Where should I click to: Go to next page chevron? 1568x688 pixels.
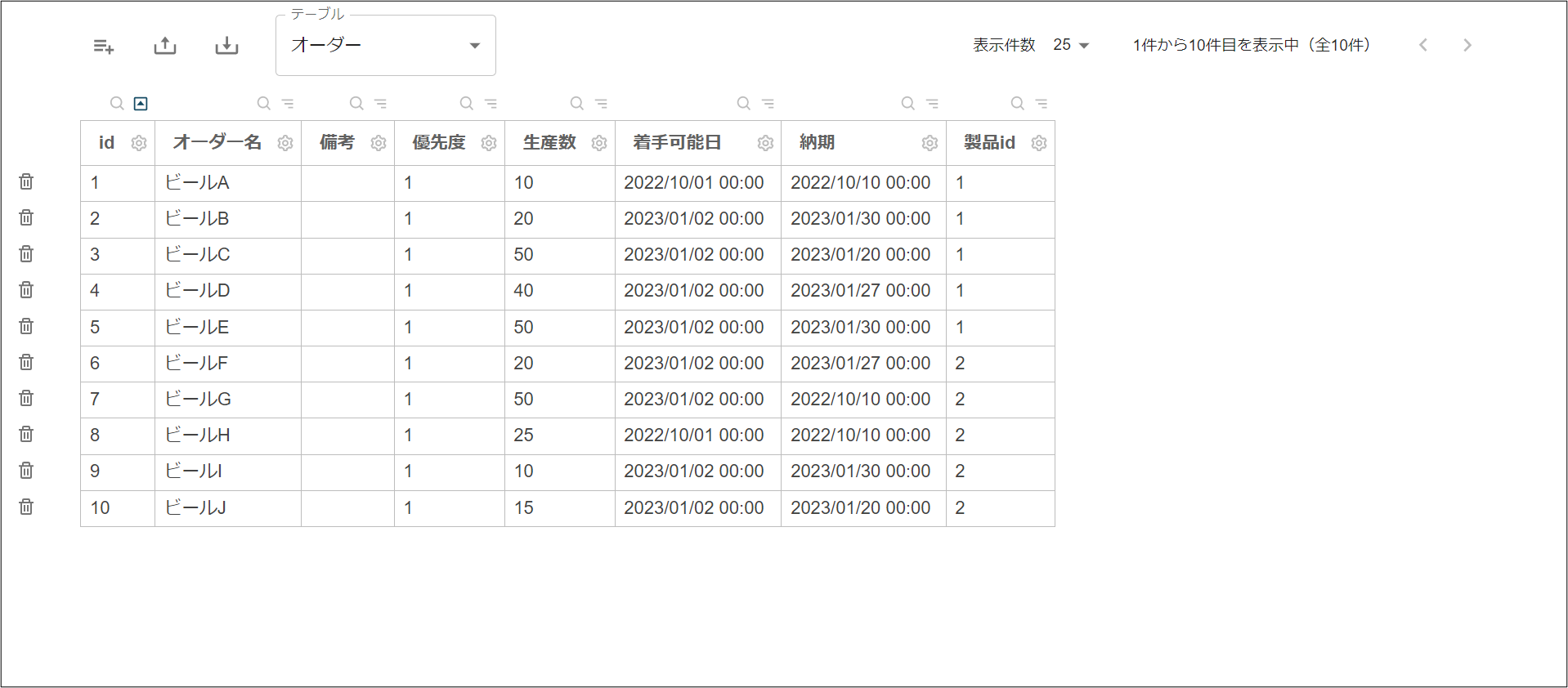tap(1467, 45)
